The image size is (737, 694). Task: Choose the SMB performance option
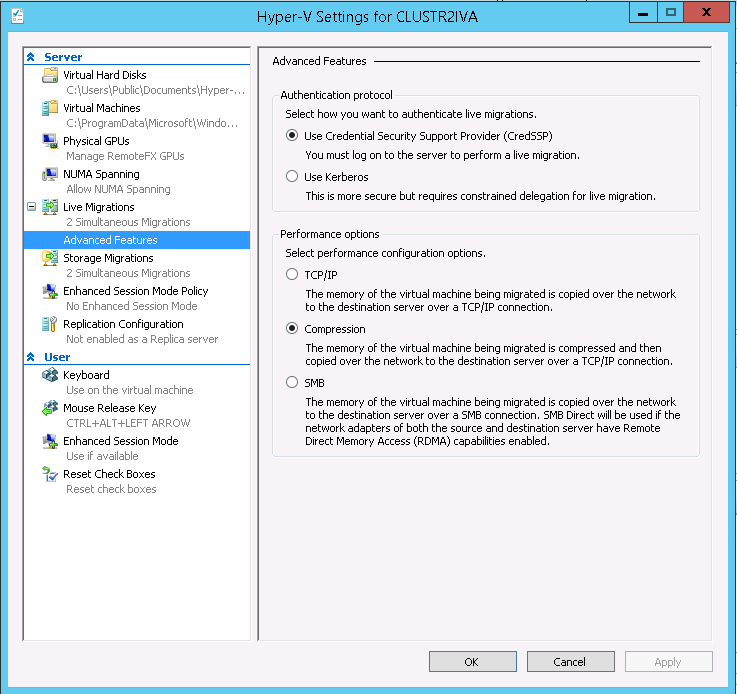292,382
